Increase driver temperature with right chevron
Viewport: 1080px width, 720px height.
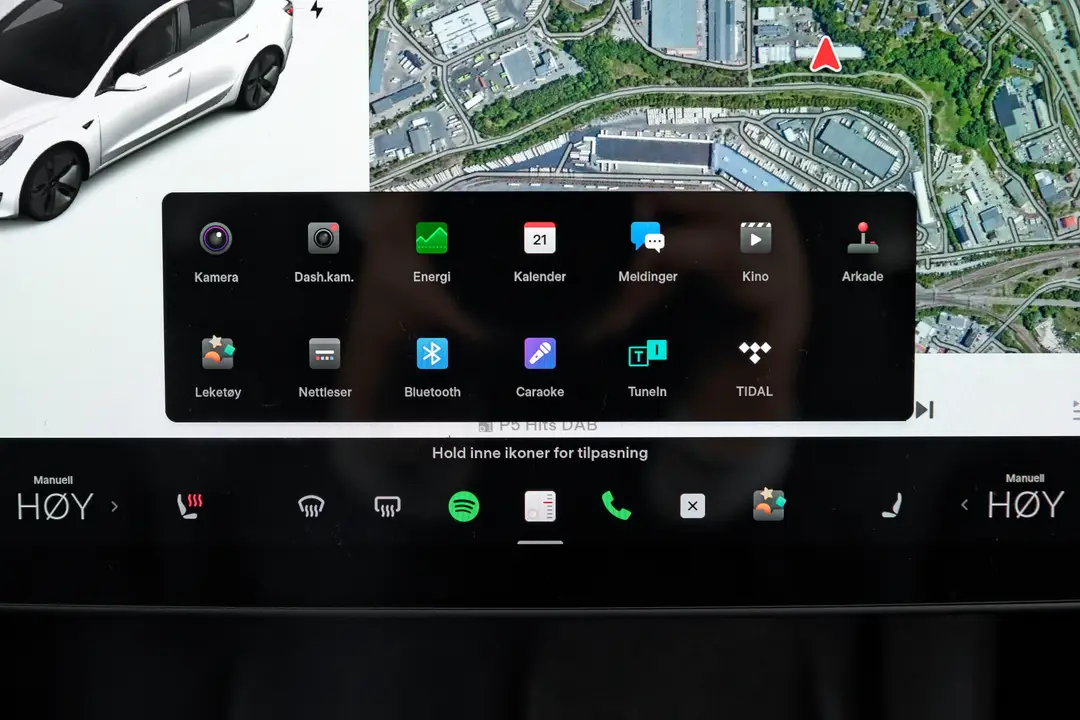coord(114,506)
